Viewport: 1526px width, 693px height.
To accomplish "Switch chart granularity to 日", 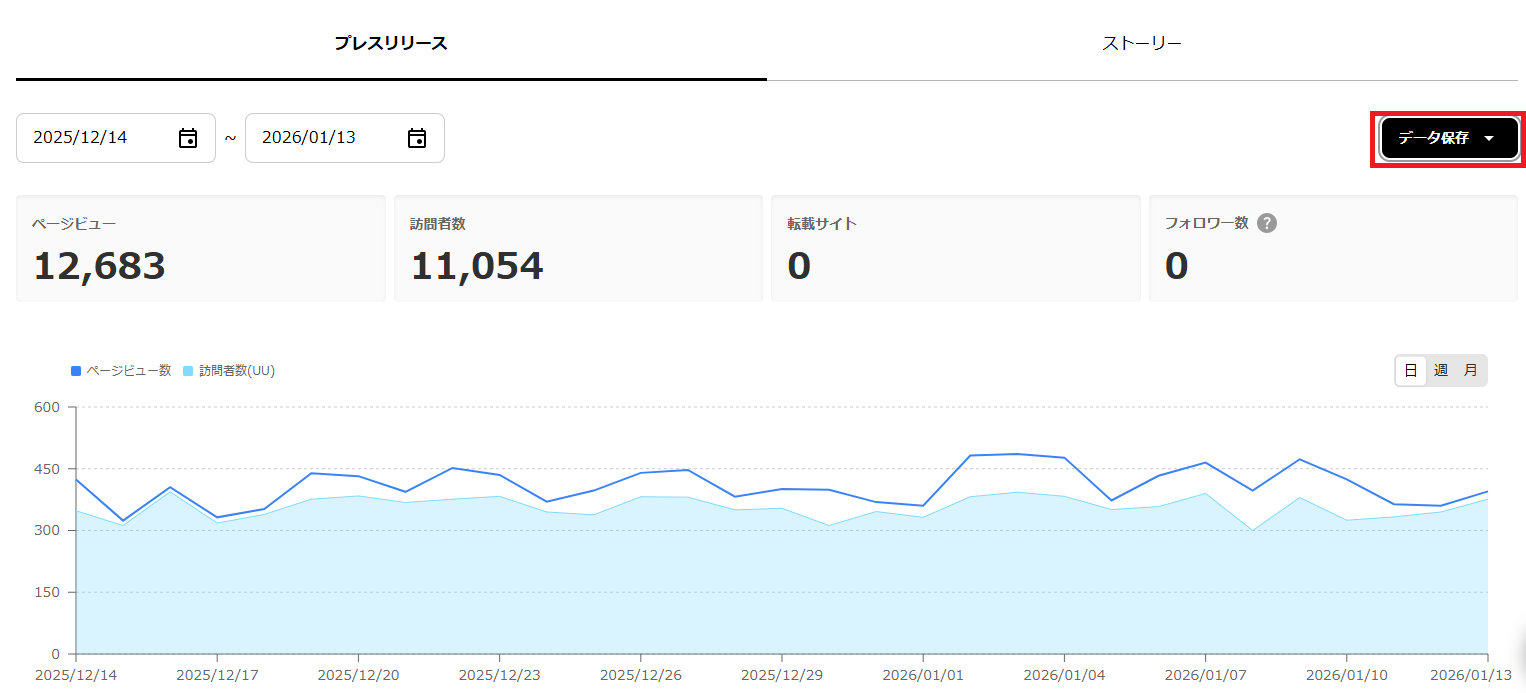I will pos(1411,370).
